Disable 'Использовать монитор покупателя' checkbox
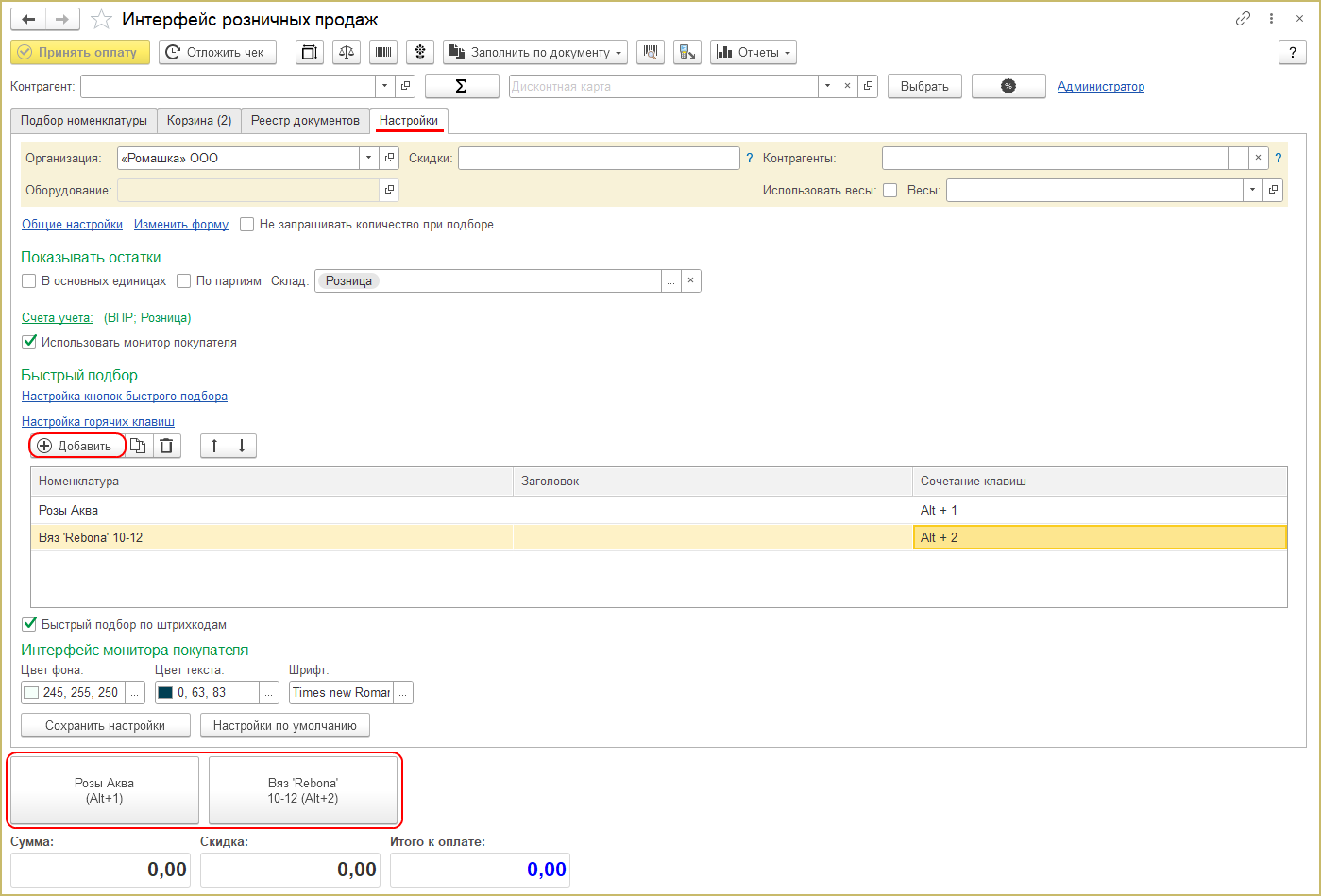Screen dimensions: 1321x896 (29, 342)
